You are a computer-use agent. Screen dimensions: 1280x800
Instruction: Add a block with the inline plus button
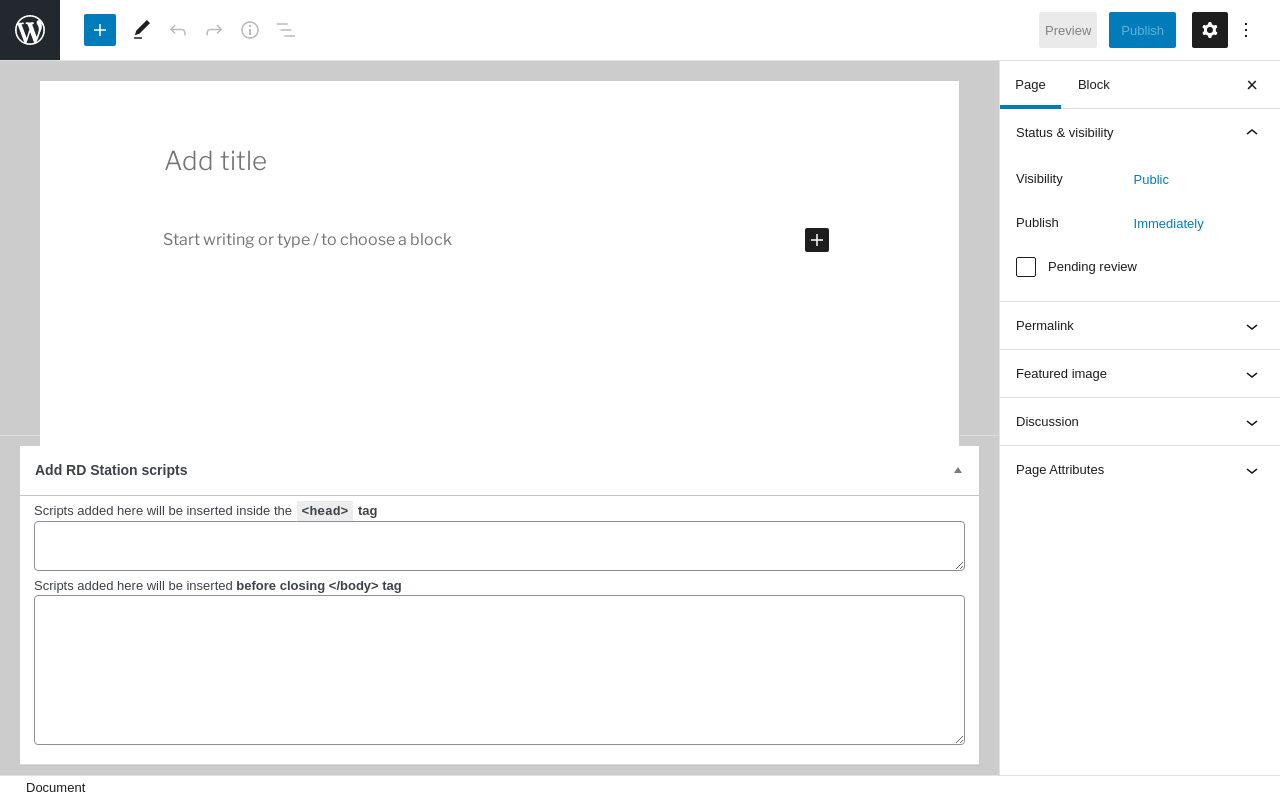(817, 240)
